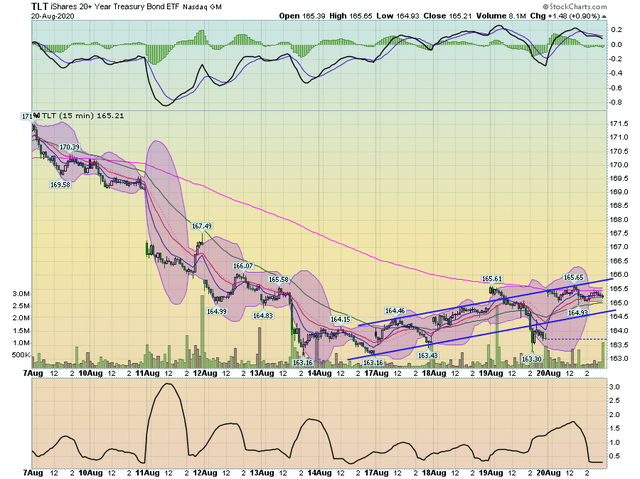Select the Open 165.39 value in the header

click(302, 16)
